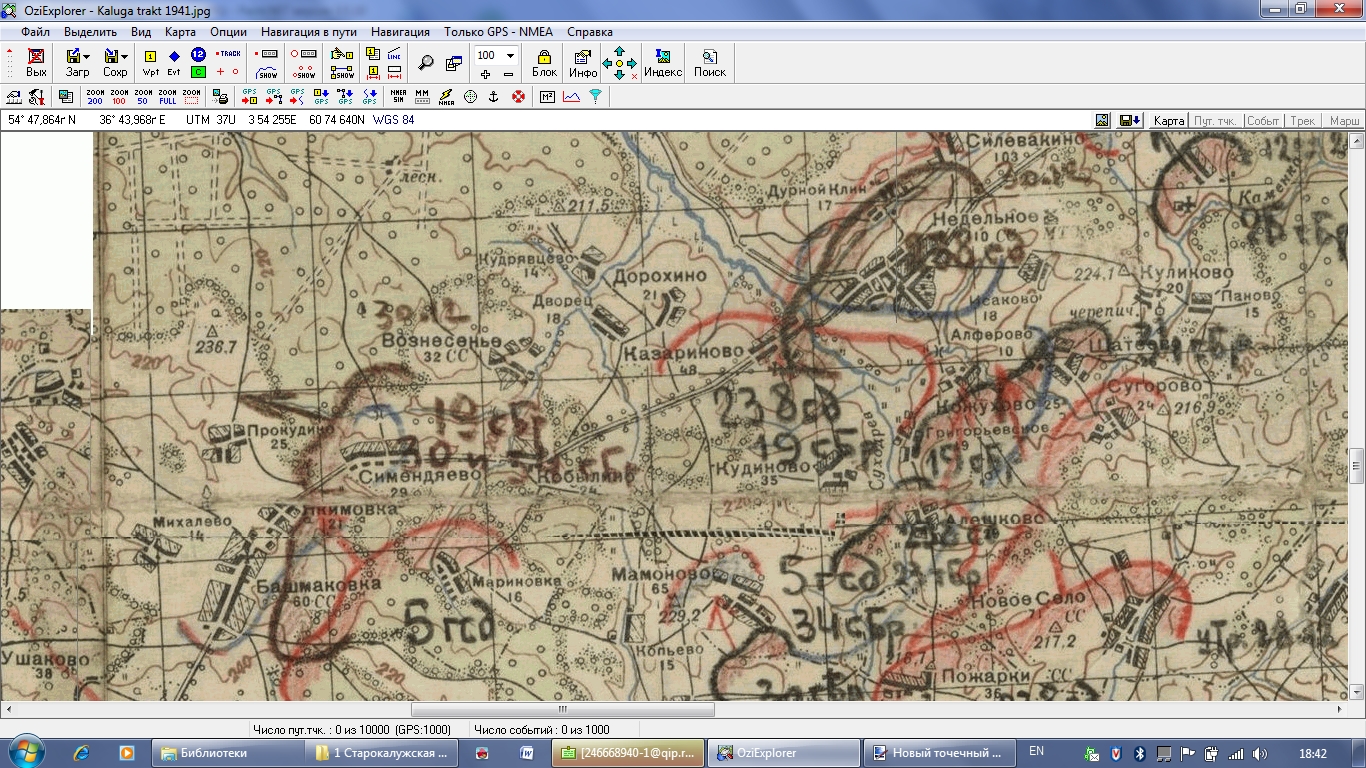Open the M² area calculation tool
This screenshot has width=1366, height=768.
click(x=547, y=96)
